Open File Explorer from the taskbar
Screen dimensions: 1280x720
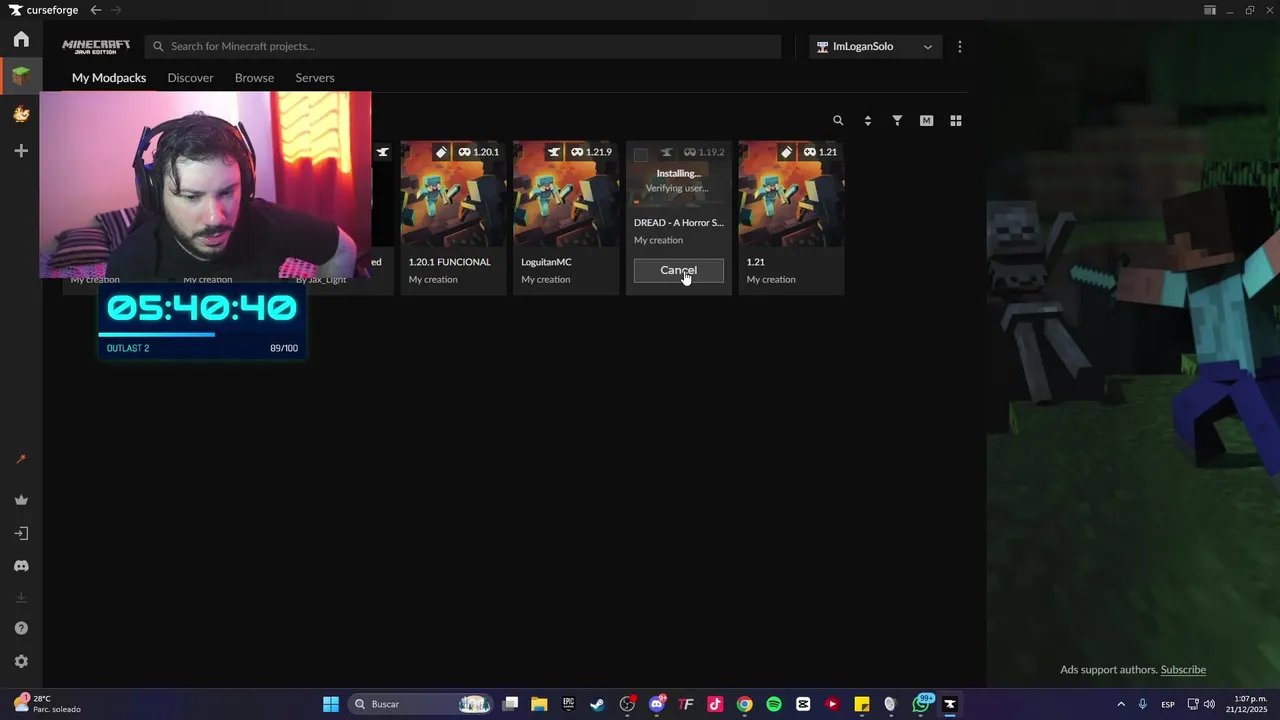click(539, 704)
